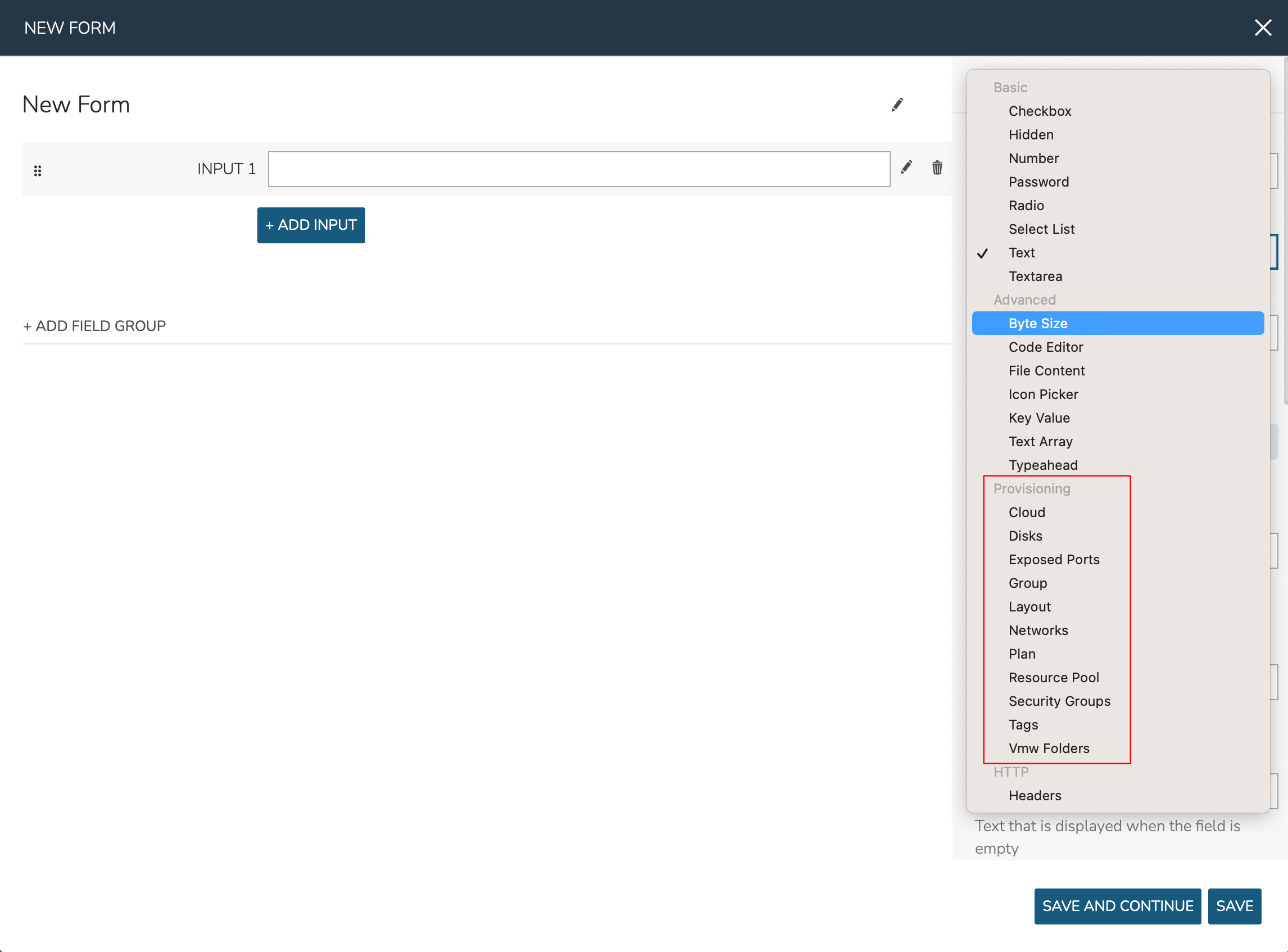The image size is (1288, 952).
Task: Expand the Advanced field type section
Action: [1024, 299]
